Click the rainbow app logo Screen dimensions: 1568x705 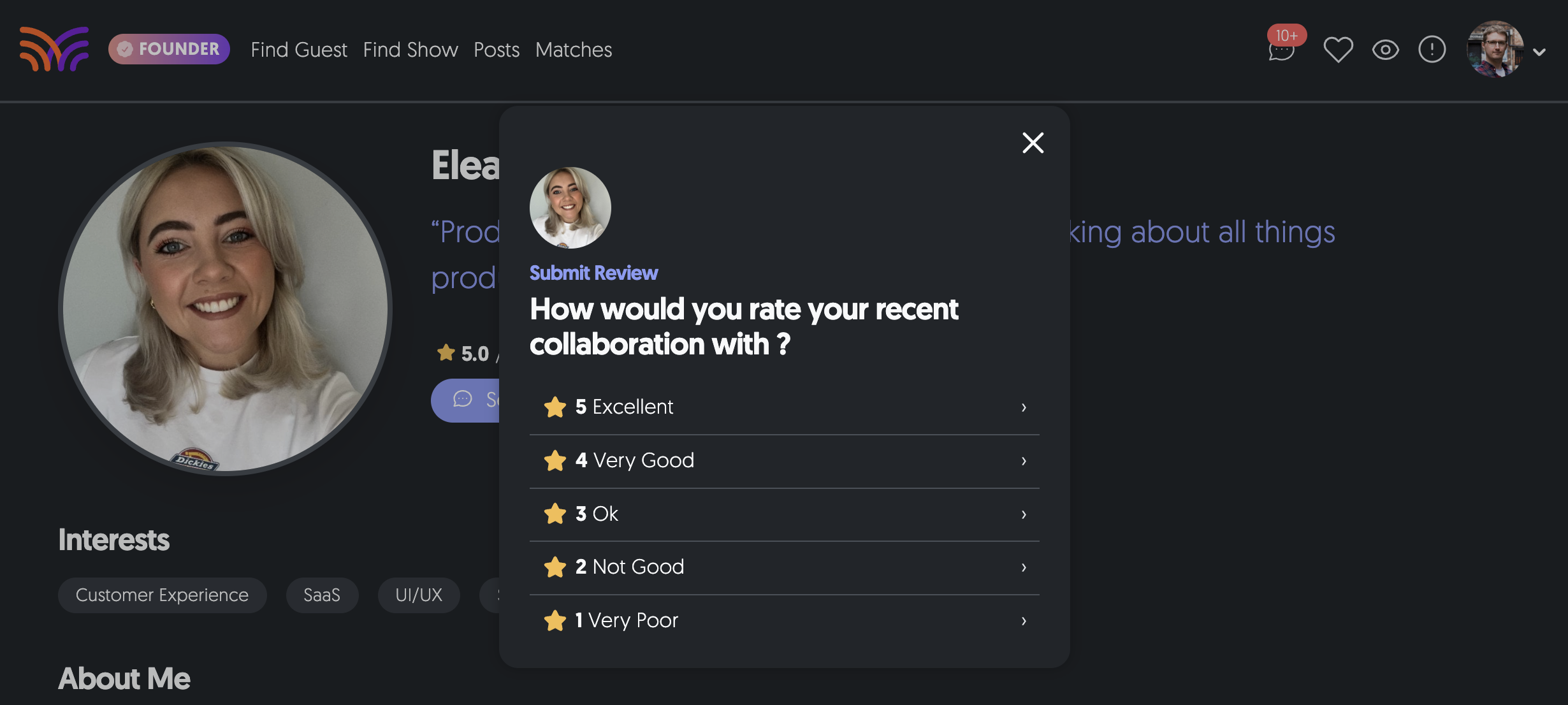coord(54,49)
